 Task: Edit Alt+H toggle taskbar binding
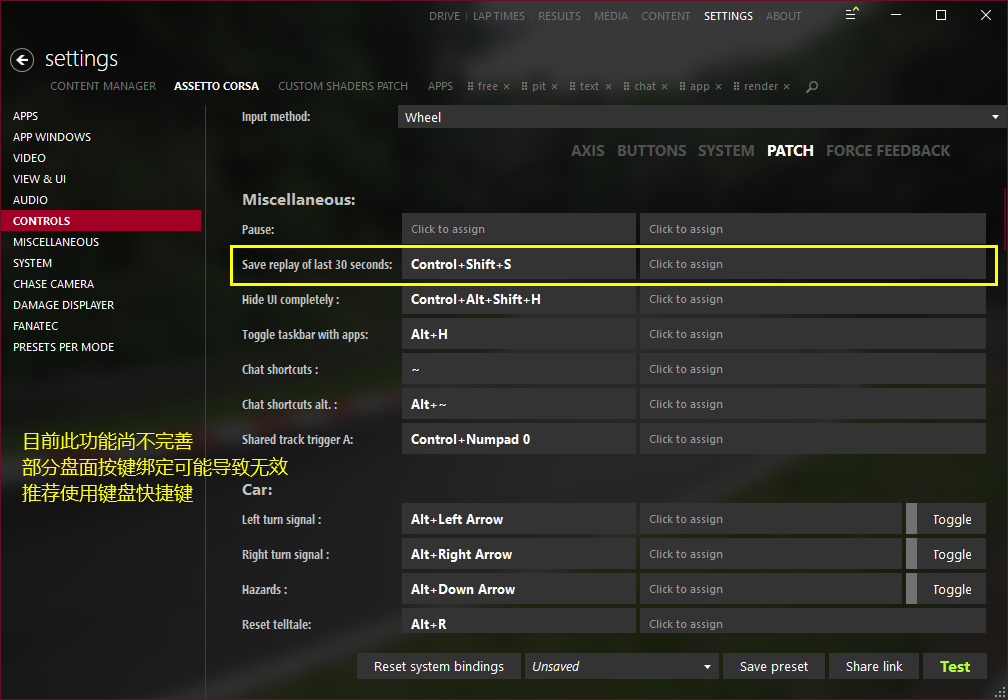(519, 334)
